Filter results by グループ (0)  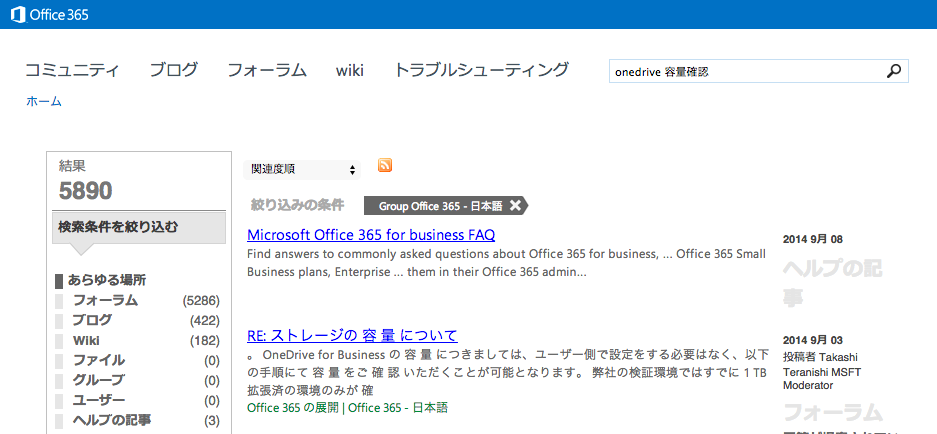pyautogui.click(x=137, y=380)
